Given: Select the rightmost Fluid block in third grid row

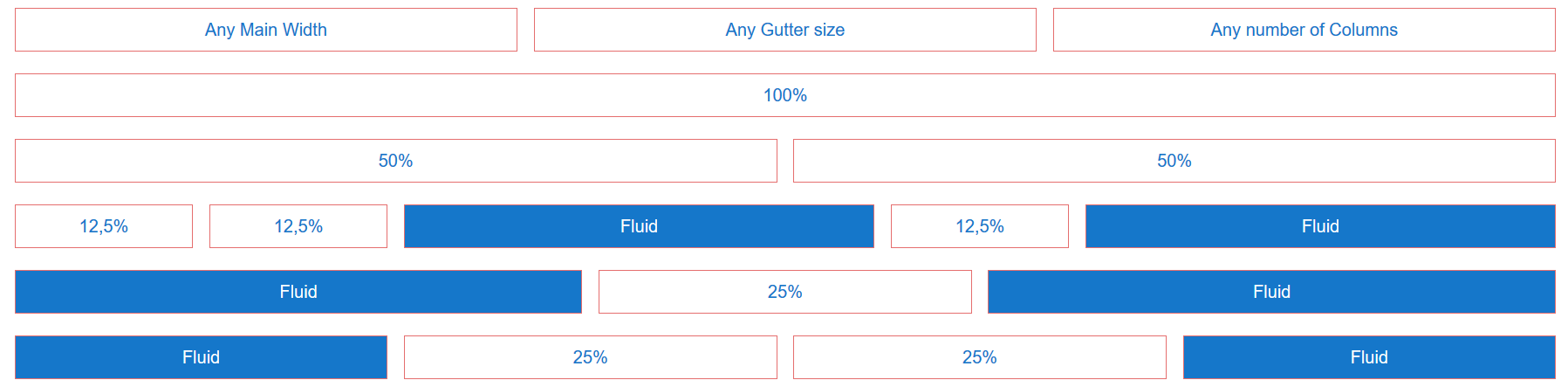Looking at the screenshot, I should 1320,226.
